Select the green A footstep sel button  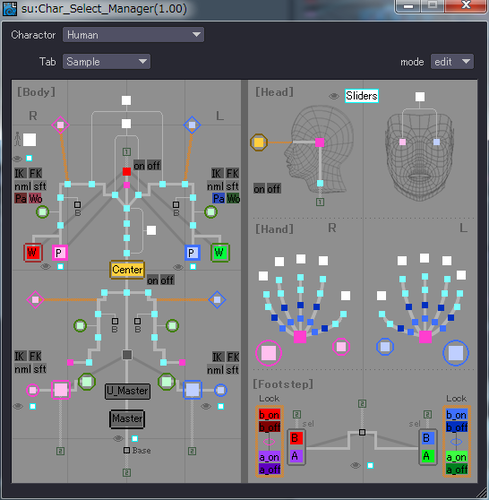(428, 456)
